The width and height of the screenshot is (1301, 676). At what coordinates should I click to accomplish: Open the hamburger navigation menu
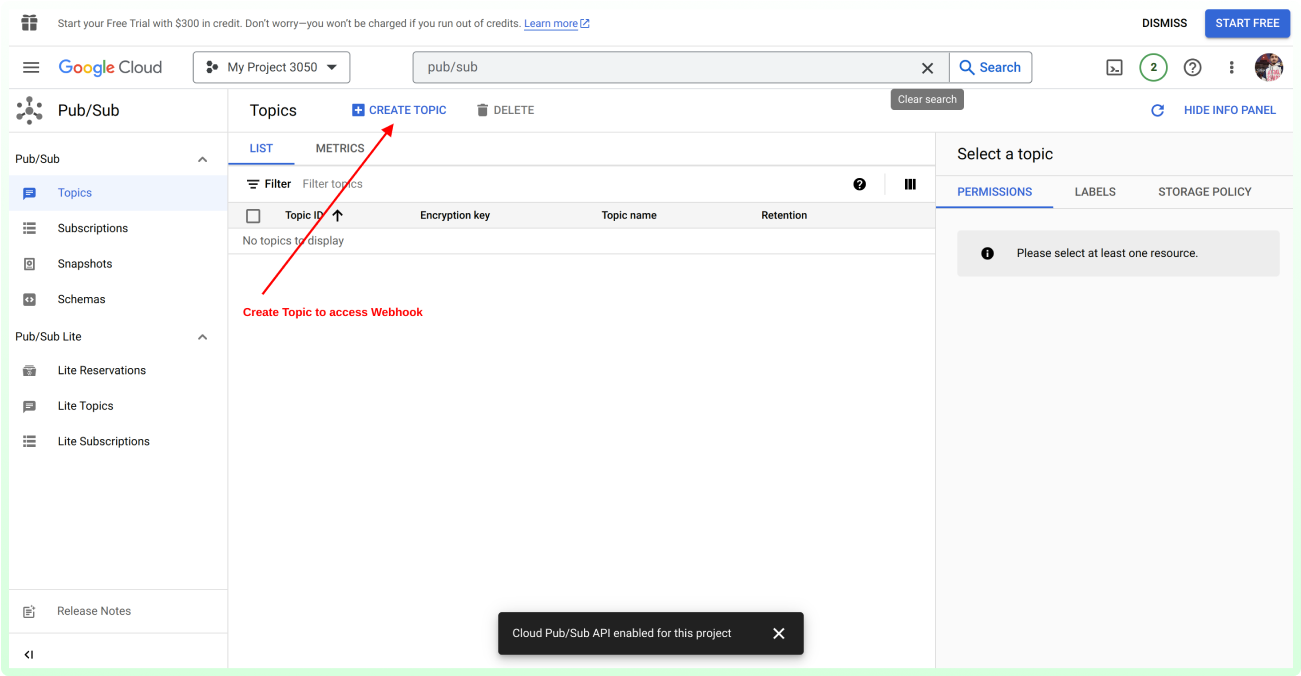31,68
